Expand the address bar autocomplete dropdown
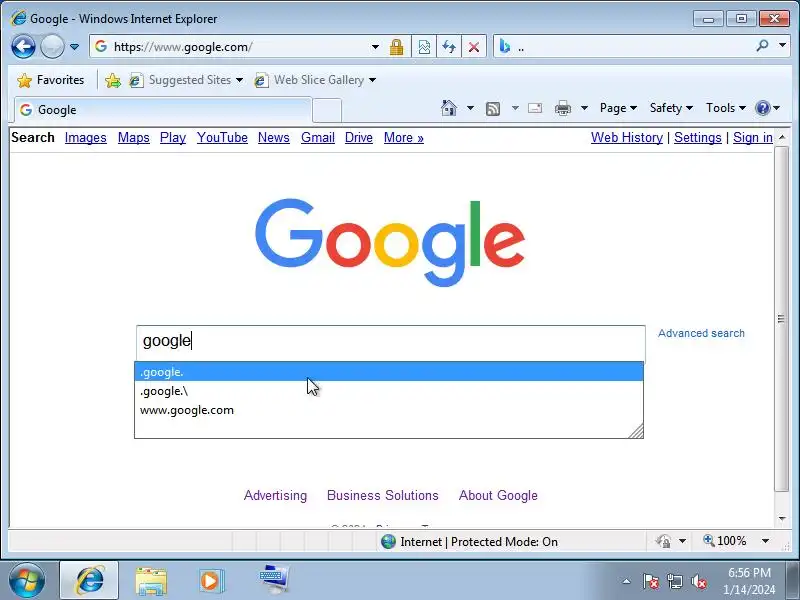This screenshot has height=600, width=800. [x=376, y=47]
